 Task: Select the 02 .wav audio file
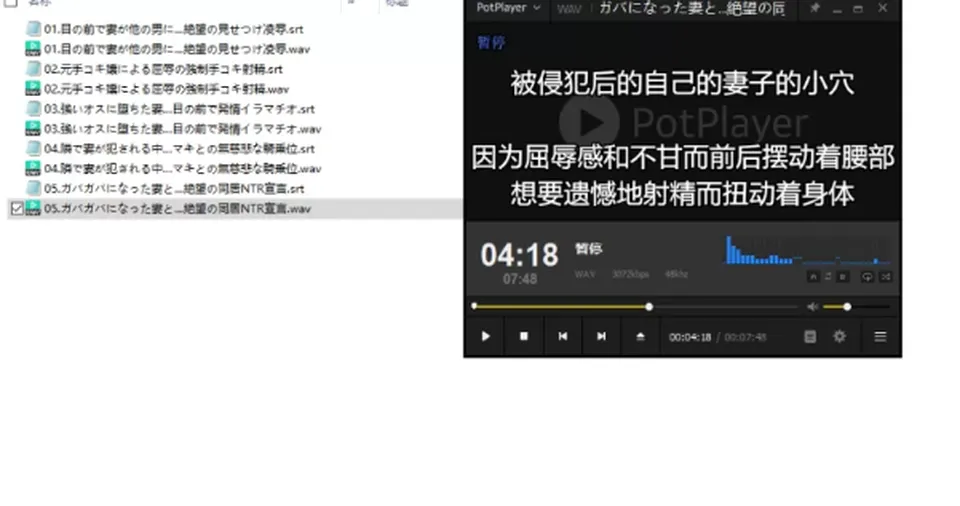pos(167,89)
